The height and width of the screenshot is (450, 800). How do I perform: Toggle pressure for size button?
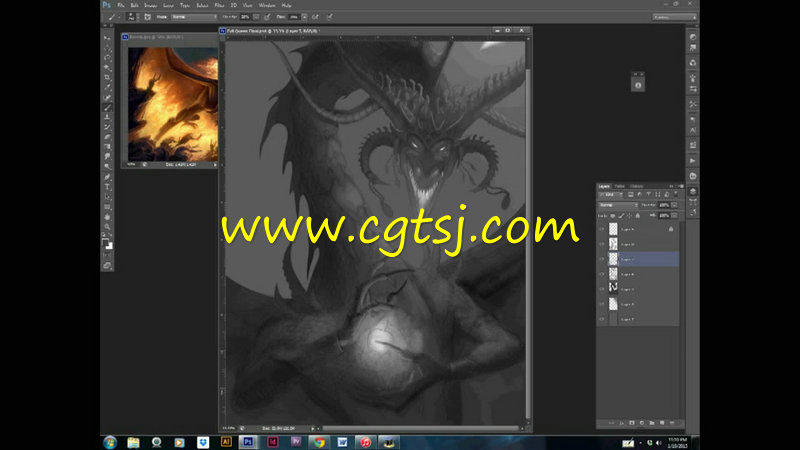tap(330, 17)
